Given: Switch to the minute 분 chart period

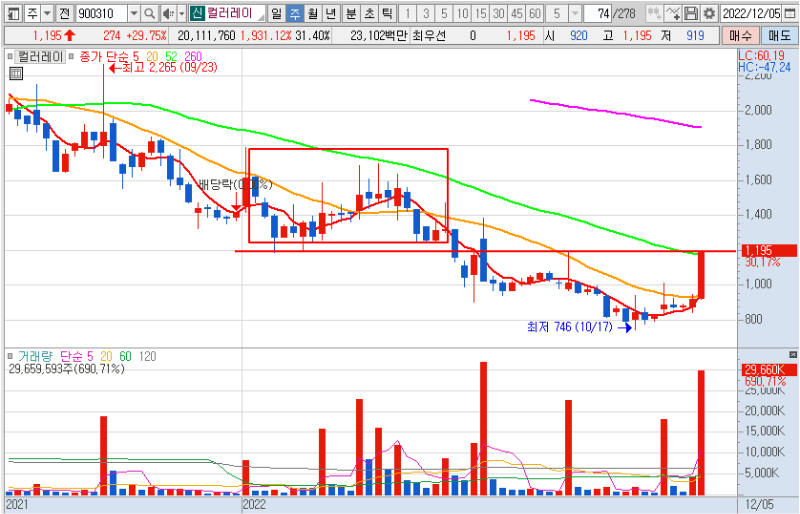Looking at the screenshot, I should click(351, 13).
